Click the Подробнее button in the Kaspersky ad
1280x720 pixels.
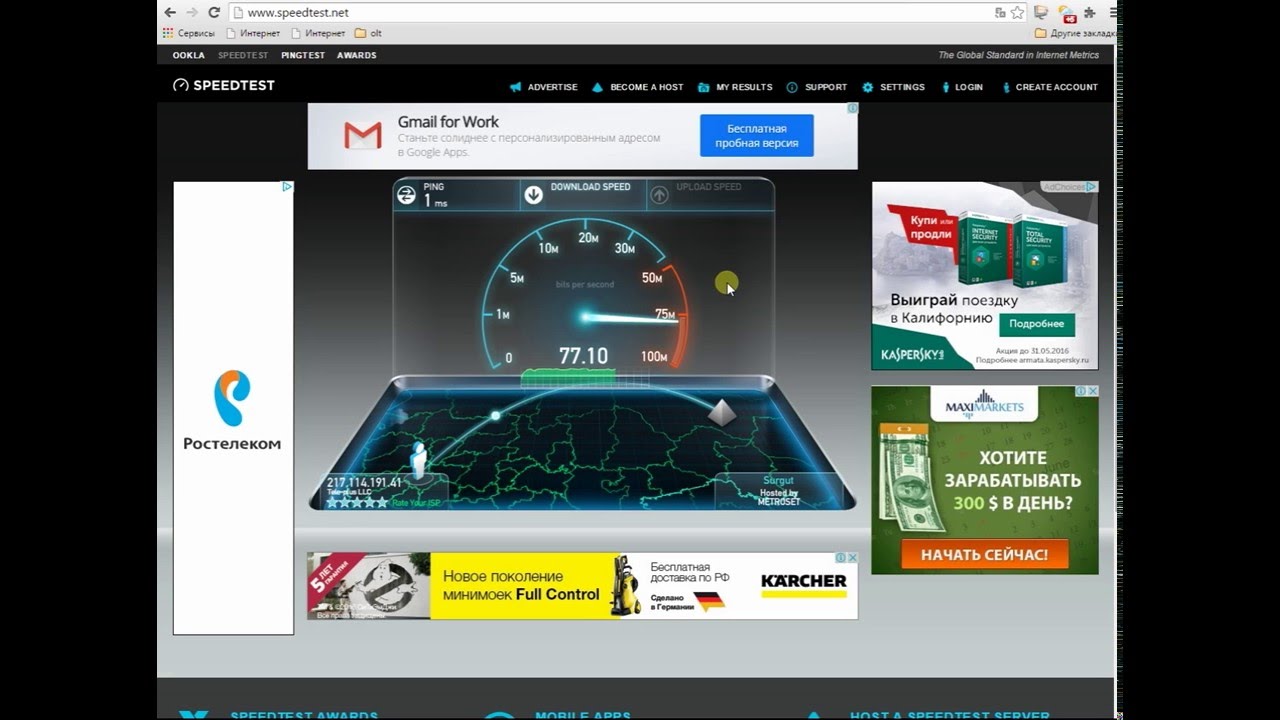click(x=1036, y=324)
